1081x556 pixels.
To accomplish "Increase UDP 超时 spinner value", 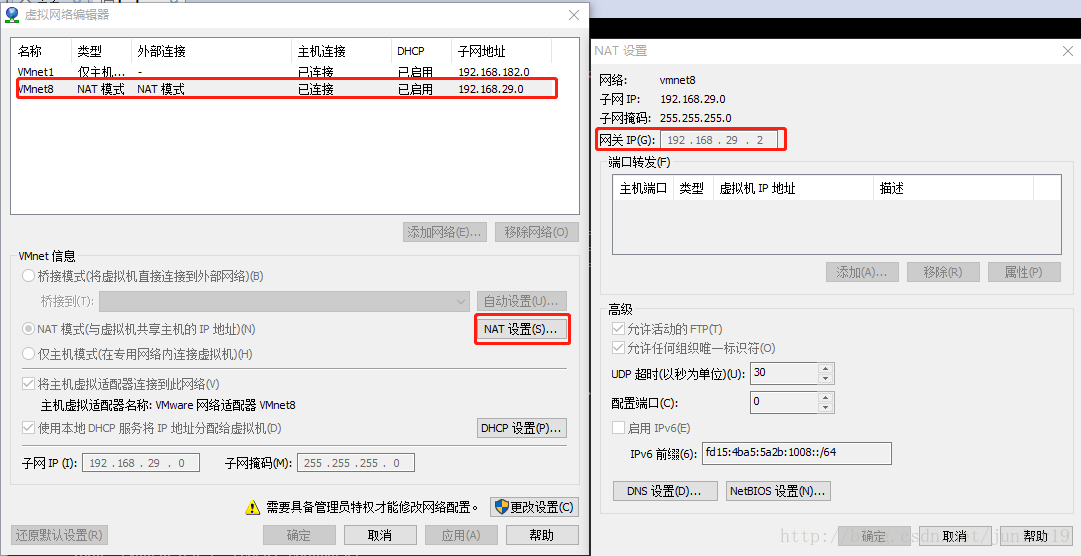I will 826,368.
